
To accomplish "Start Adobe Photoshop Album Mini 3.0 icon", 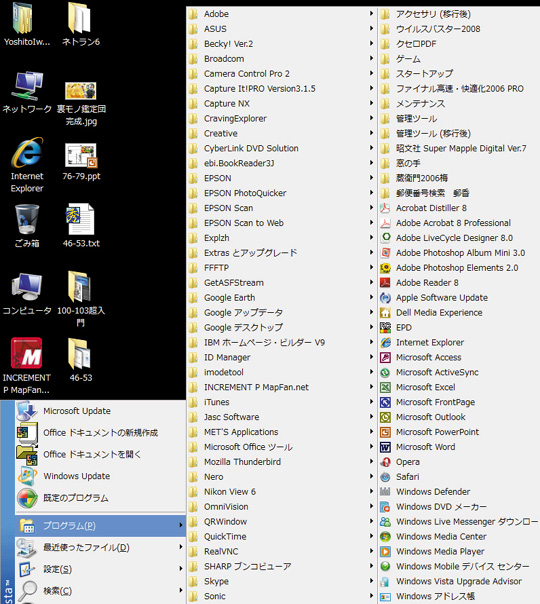I will coord(385,253).
